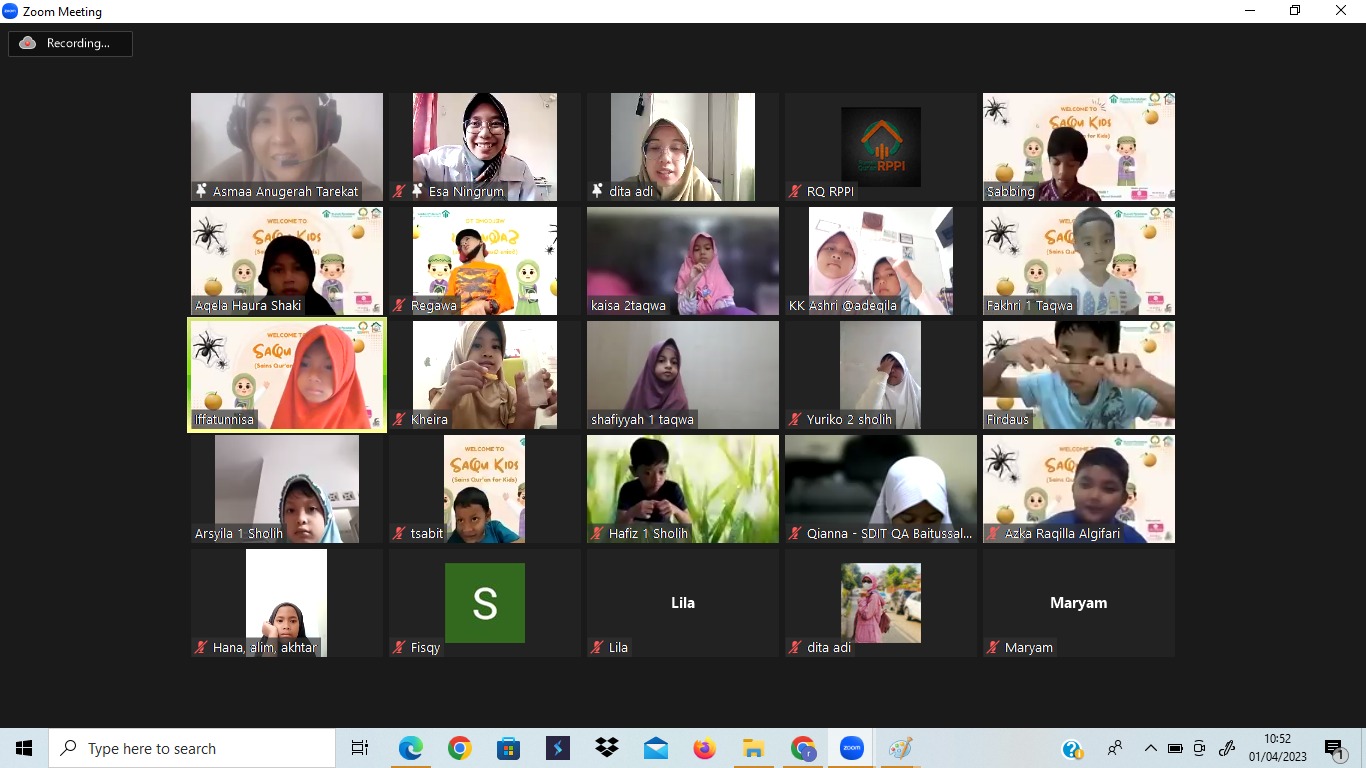1366x768 pixels.
Task: Click the Windows search box
Action: click(192, 748)
